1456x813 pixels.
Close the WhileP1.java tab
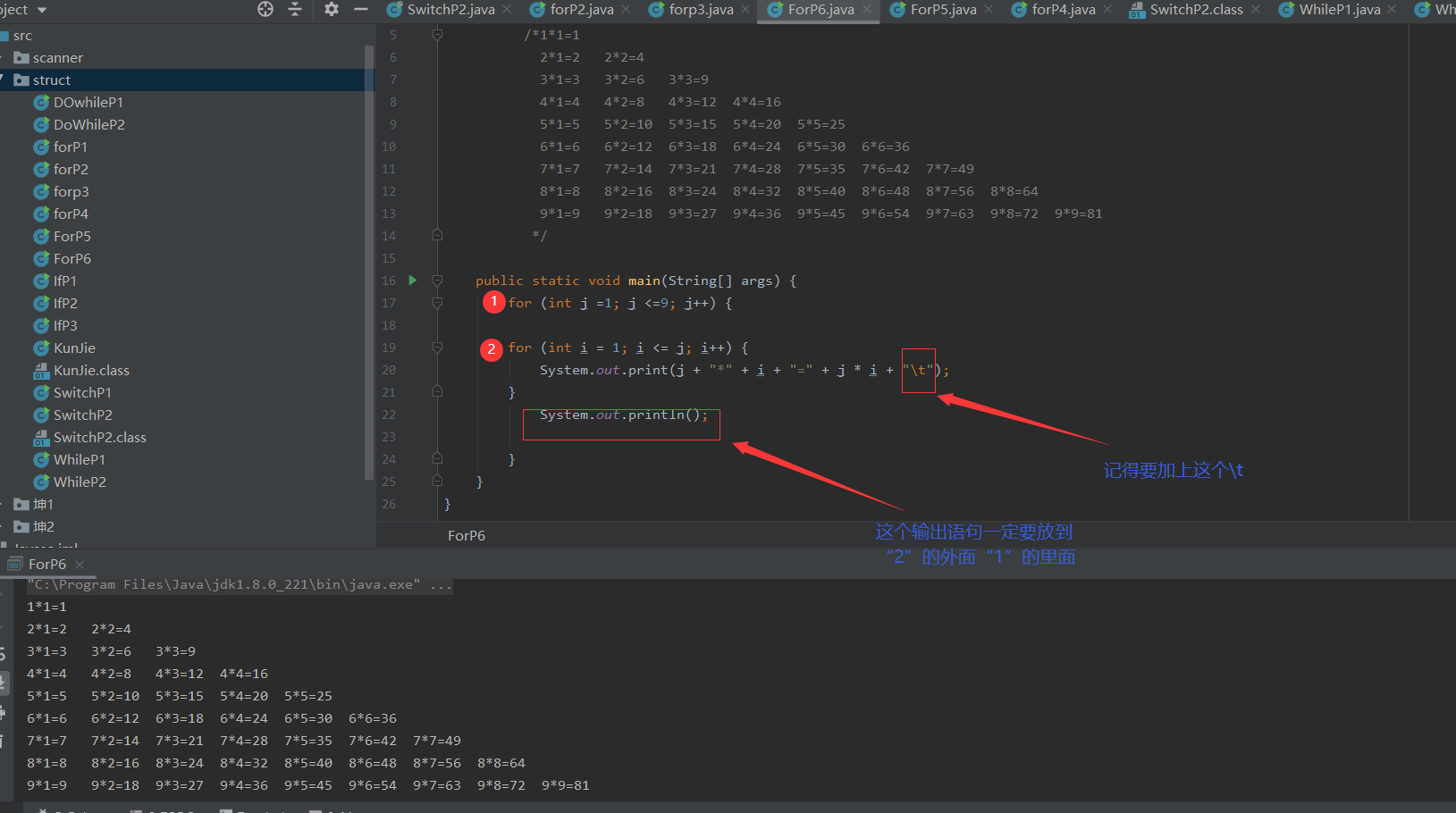[x=1392, y=9]
